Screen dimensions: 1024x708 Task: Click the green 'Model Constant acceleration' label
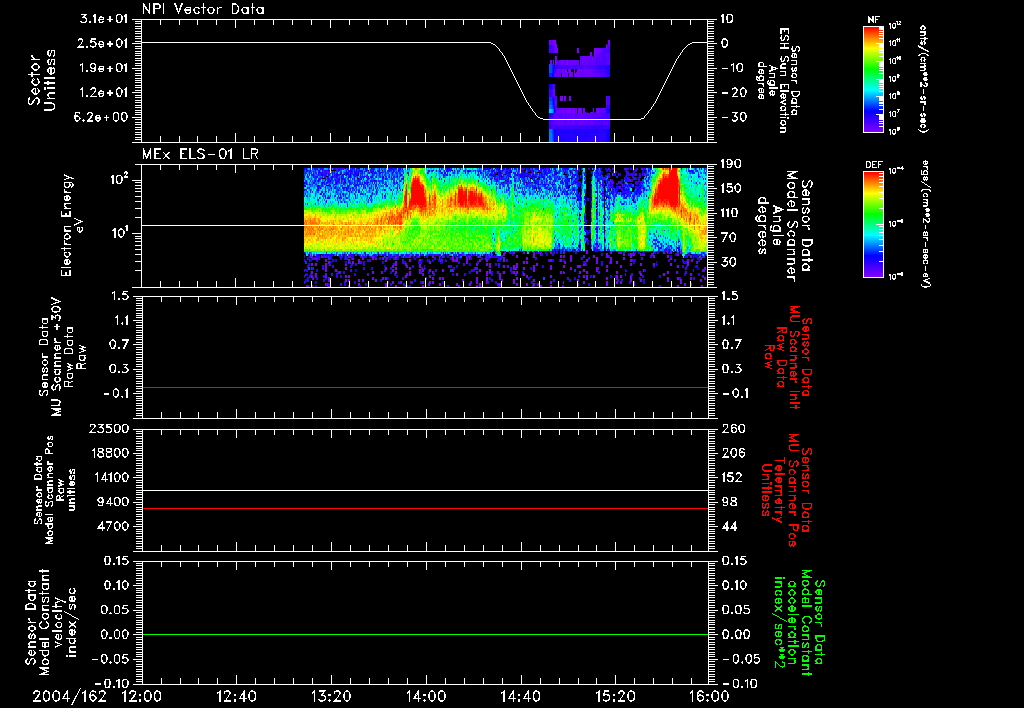click(x=799, y=624)
